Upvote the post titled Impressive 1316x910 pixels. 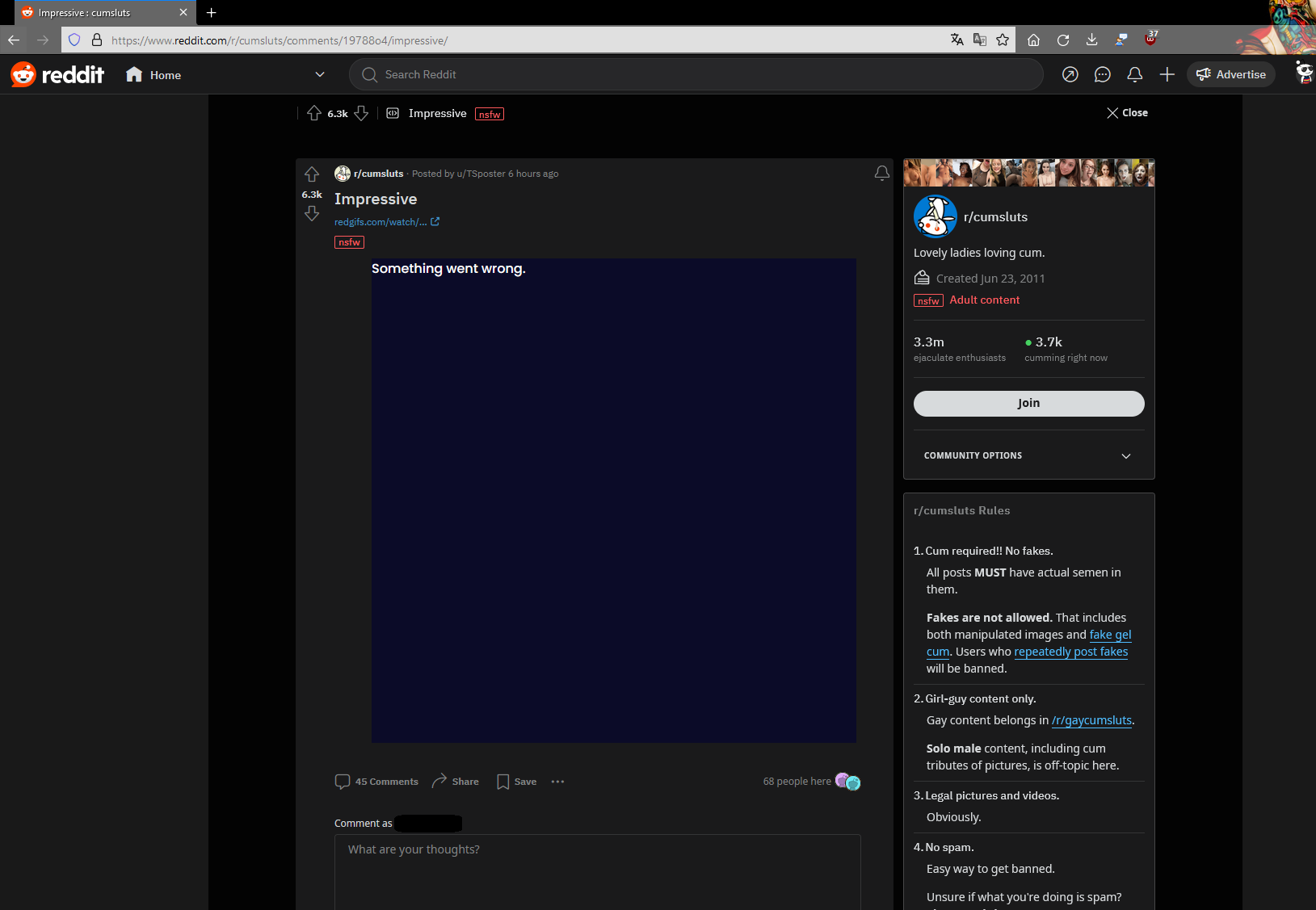pos(312,174)
